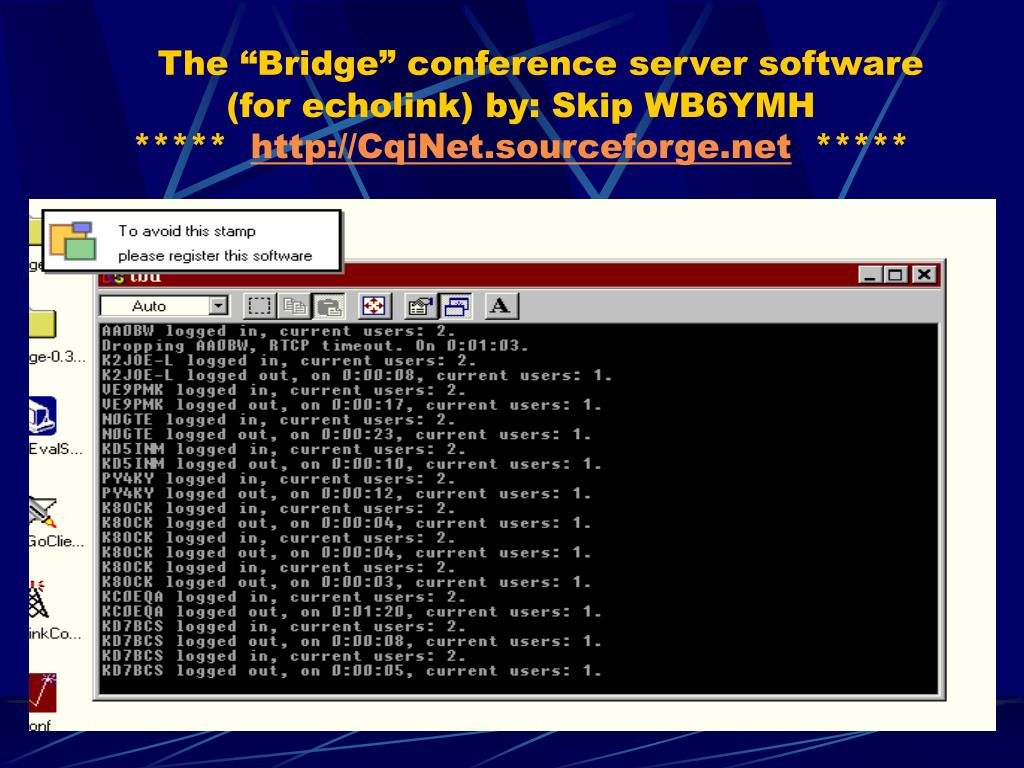
Task: Click the 'PY4KY logged in' line
Action: coord(278,479)
